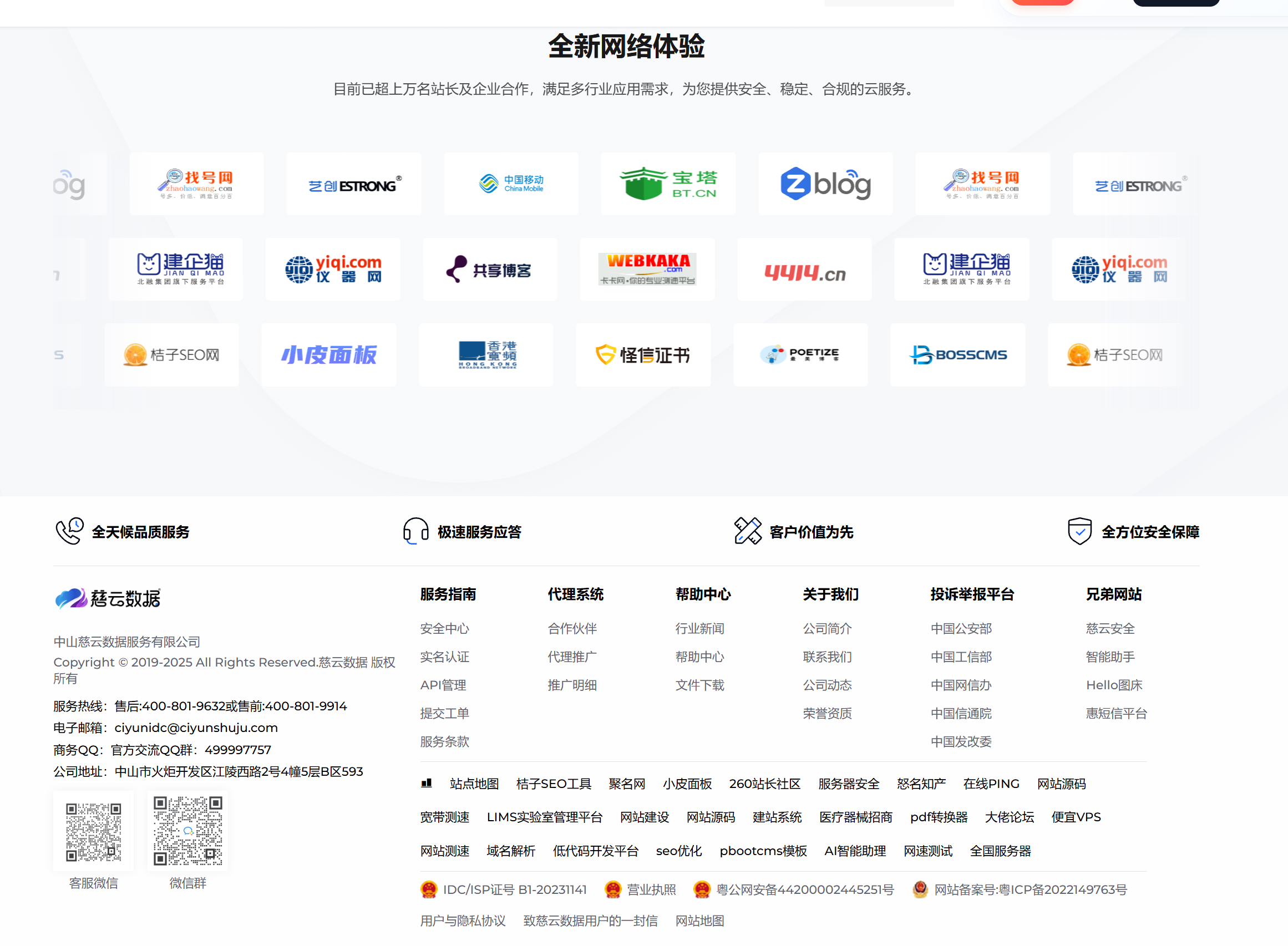Click the 联系我们 link
The height and width of the screenshot is (946, 1288).
coord(828,658)
